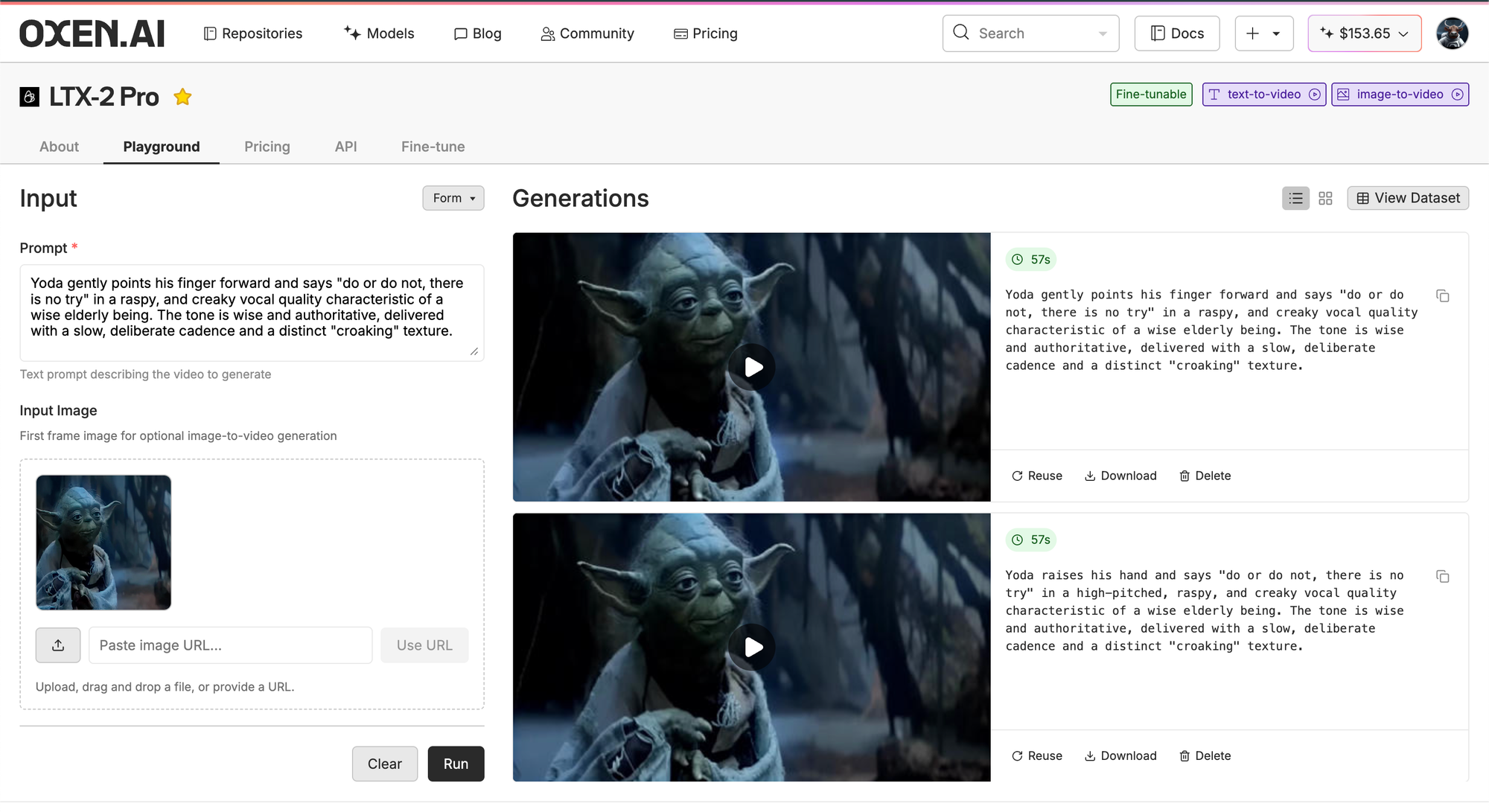This screenshot has height=812, width=1489.
Task: Download the first generated video
Action: pyautogui.click(x=1120, y=476)
